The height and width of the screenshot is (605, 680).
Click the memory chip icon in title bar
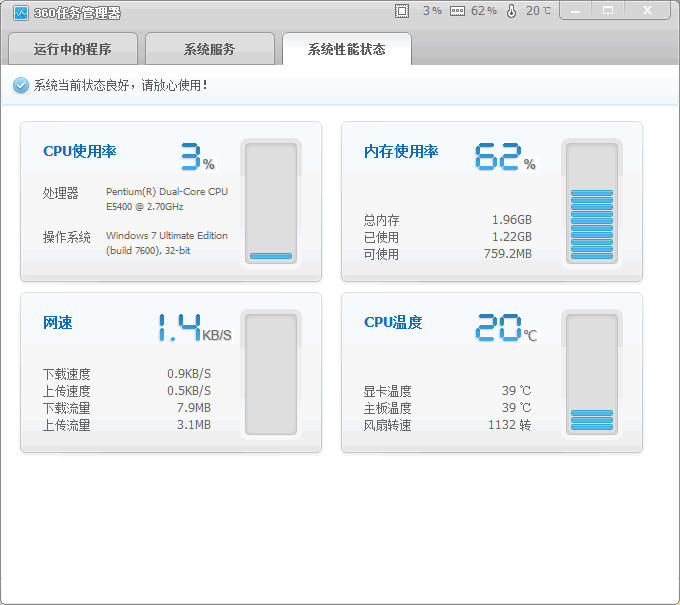(x=457, y=11)
